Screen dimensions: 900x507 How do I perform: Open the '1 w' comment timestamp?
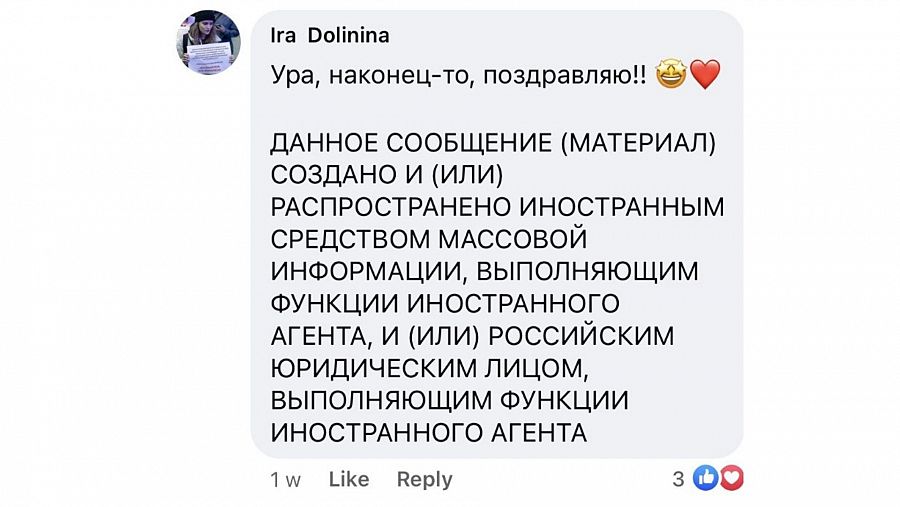click(x=285, y=480)
